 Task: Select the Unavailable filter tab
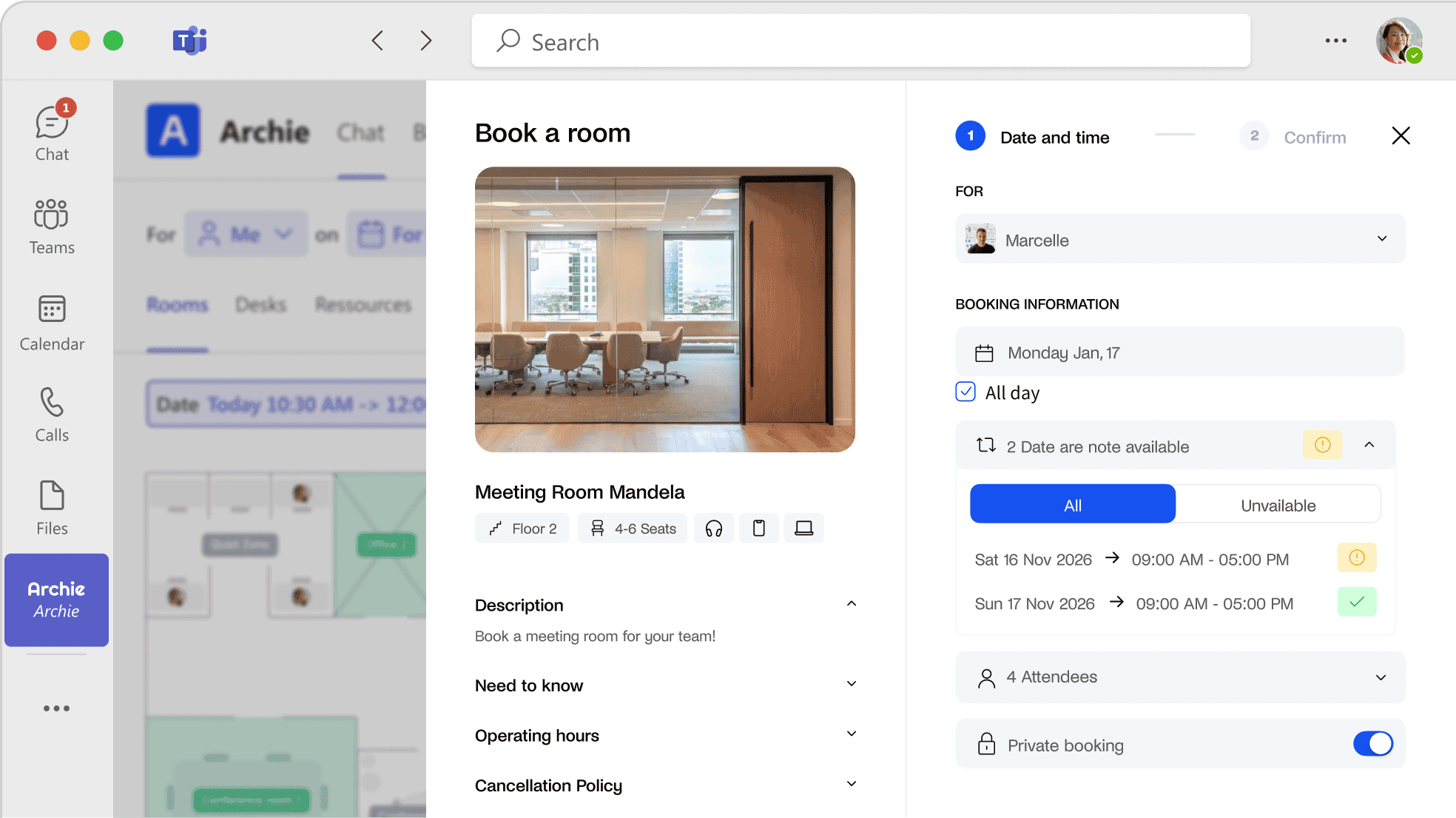(x=1278, y=504)
